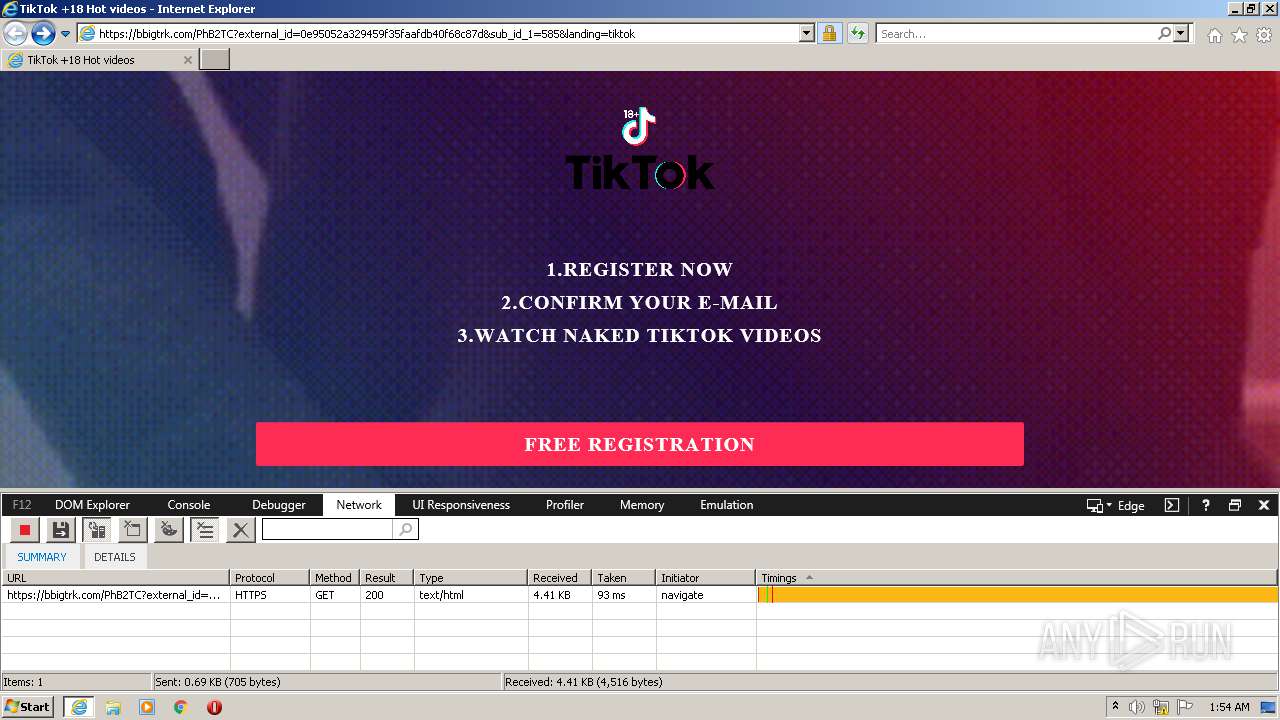Open the Debugger tab
Screen dimensions: 1280x720
pos(278,505)
